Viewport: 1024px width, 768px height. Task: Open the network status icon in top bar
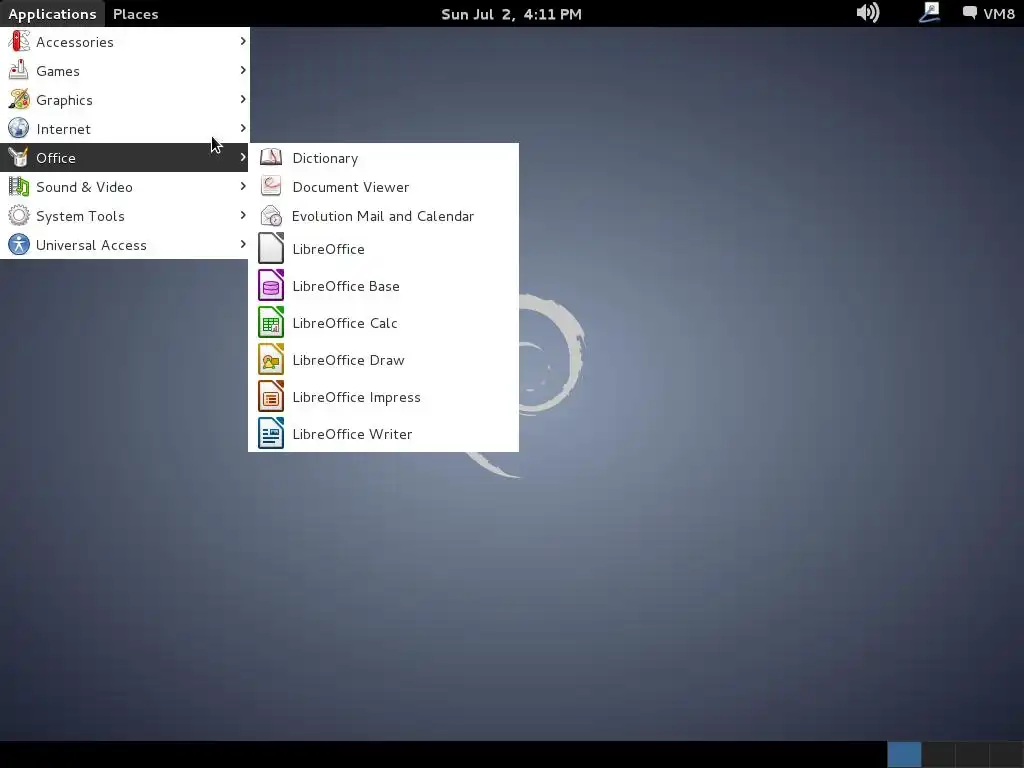[929, 13]
